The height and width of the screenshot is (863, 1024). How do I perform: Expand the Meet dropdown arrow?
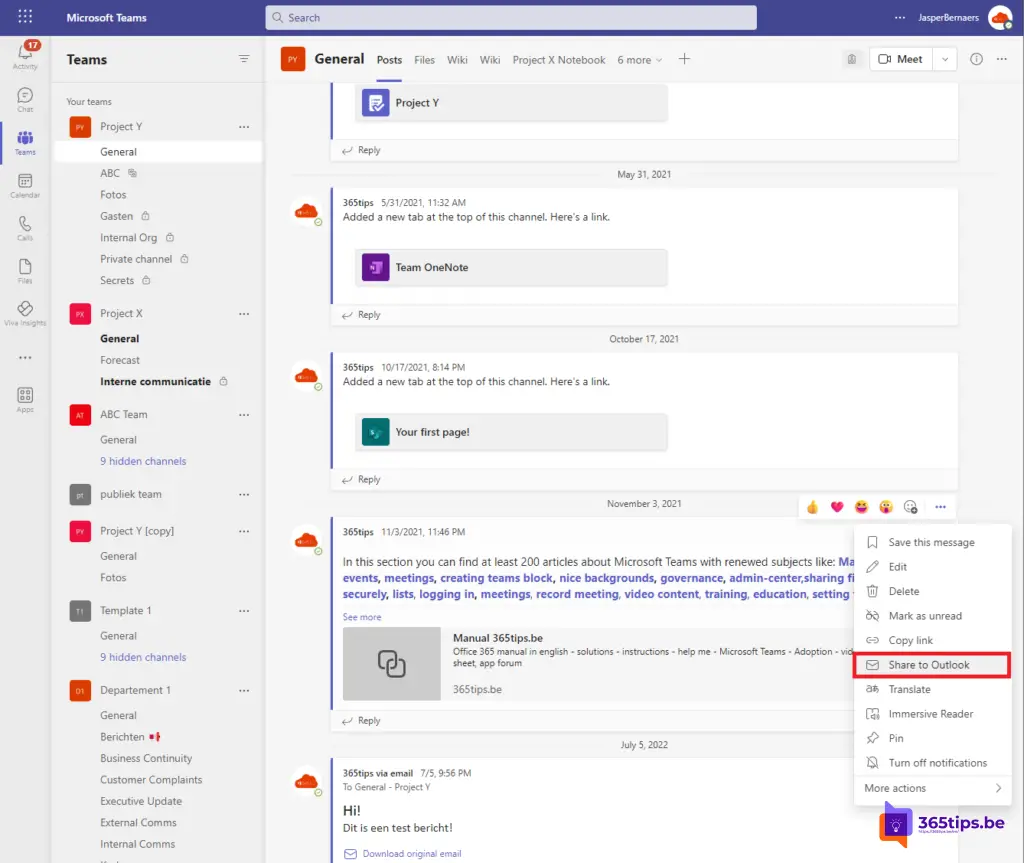click(946, 59)
